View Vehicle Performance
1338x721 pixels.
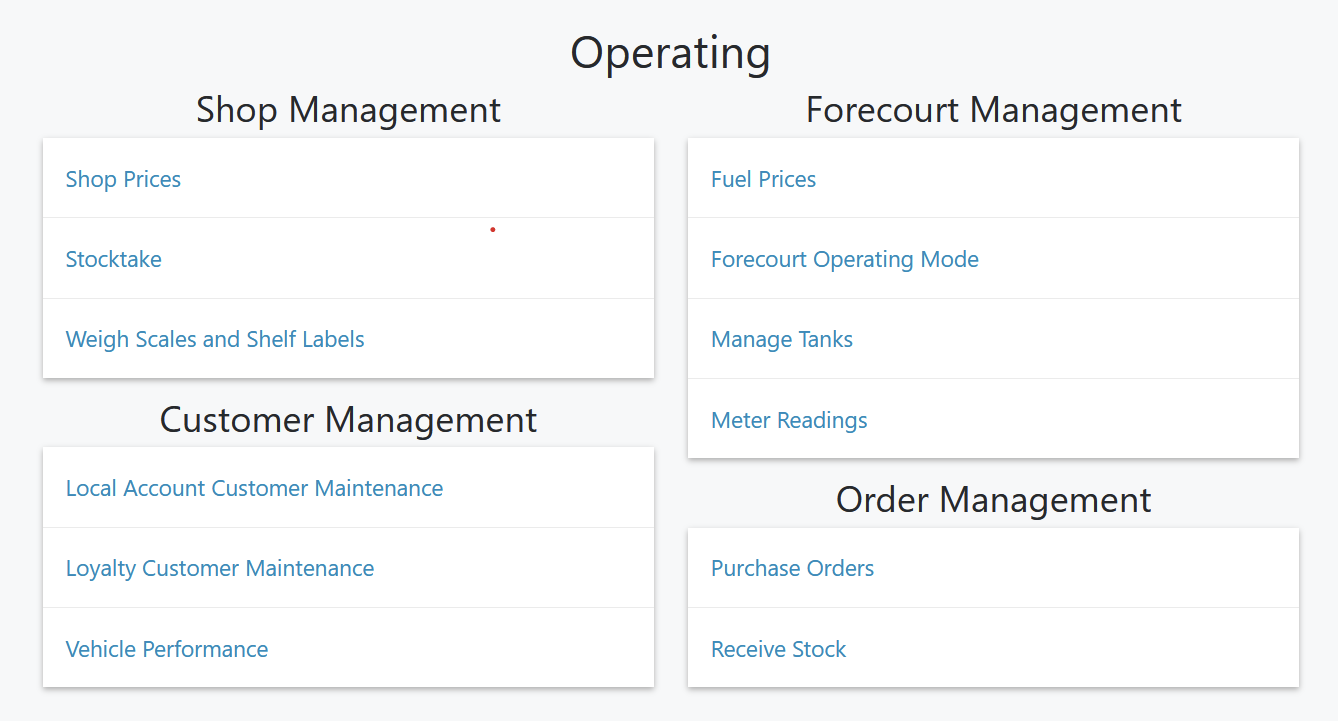(x=167, y=649)
